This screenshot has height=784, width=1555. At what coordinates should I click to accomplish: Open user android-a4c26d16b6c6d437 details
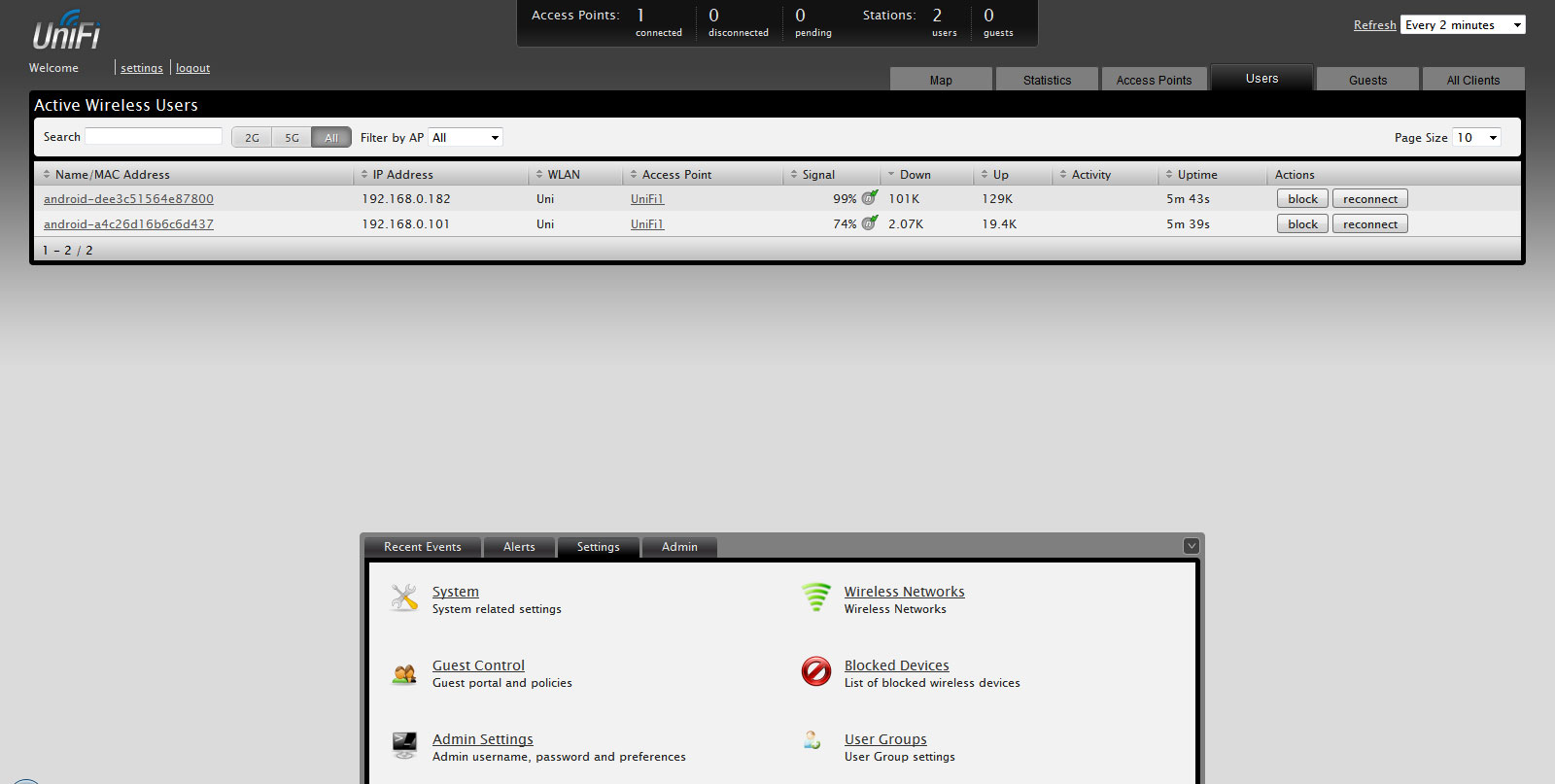click(128, 223)
